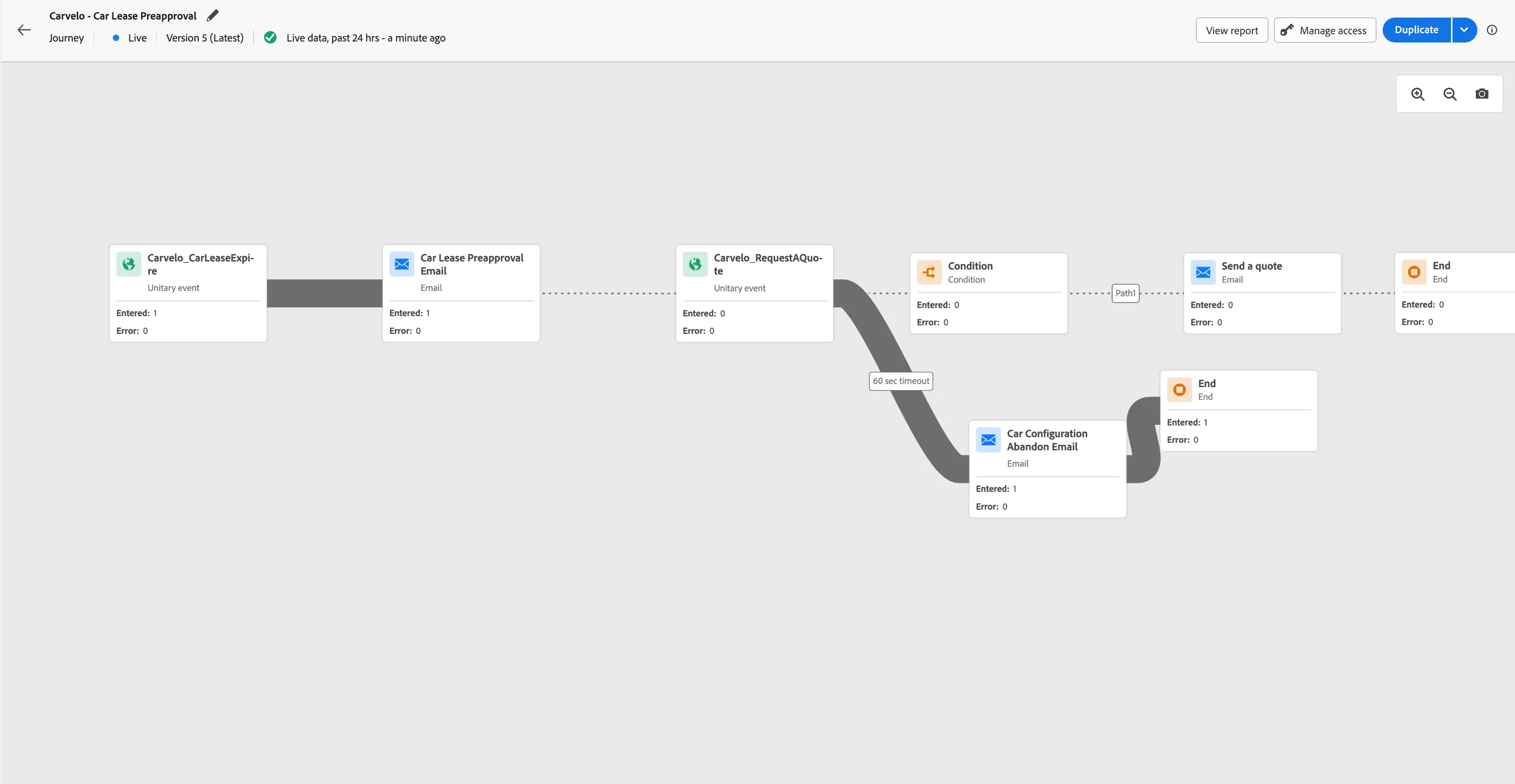Screen dimensions: 1515x784
Task: Zoom in on the journey canvas
Action: pos(1417,94)
